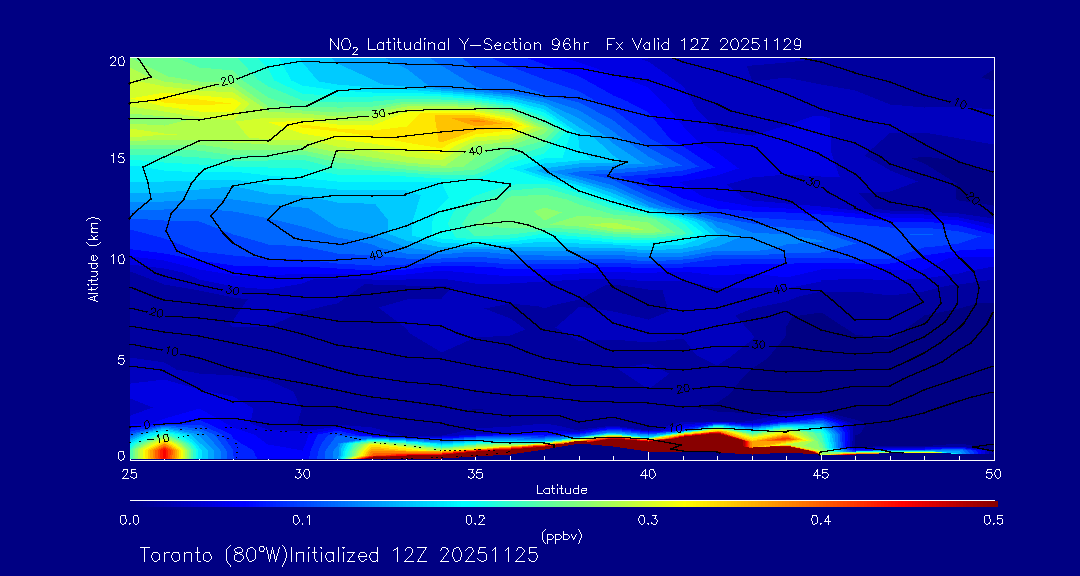Select the "Toronto (80°W)Initialized 12Z 20251125" caption

point(339,555)
